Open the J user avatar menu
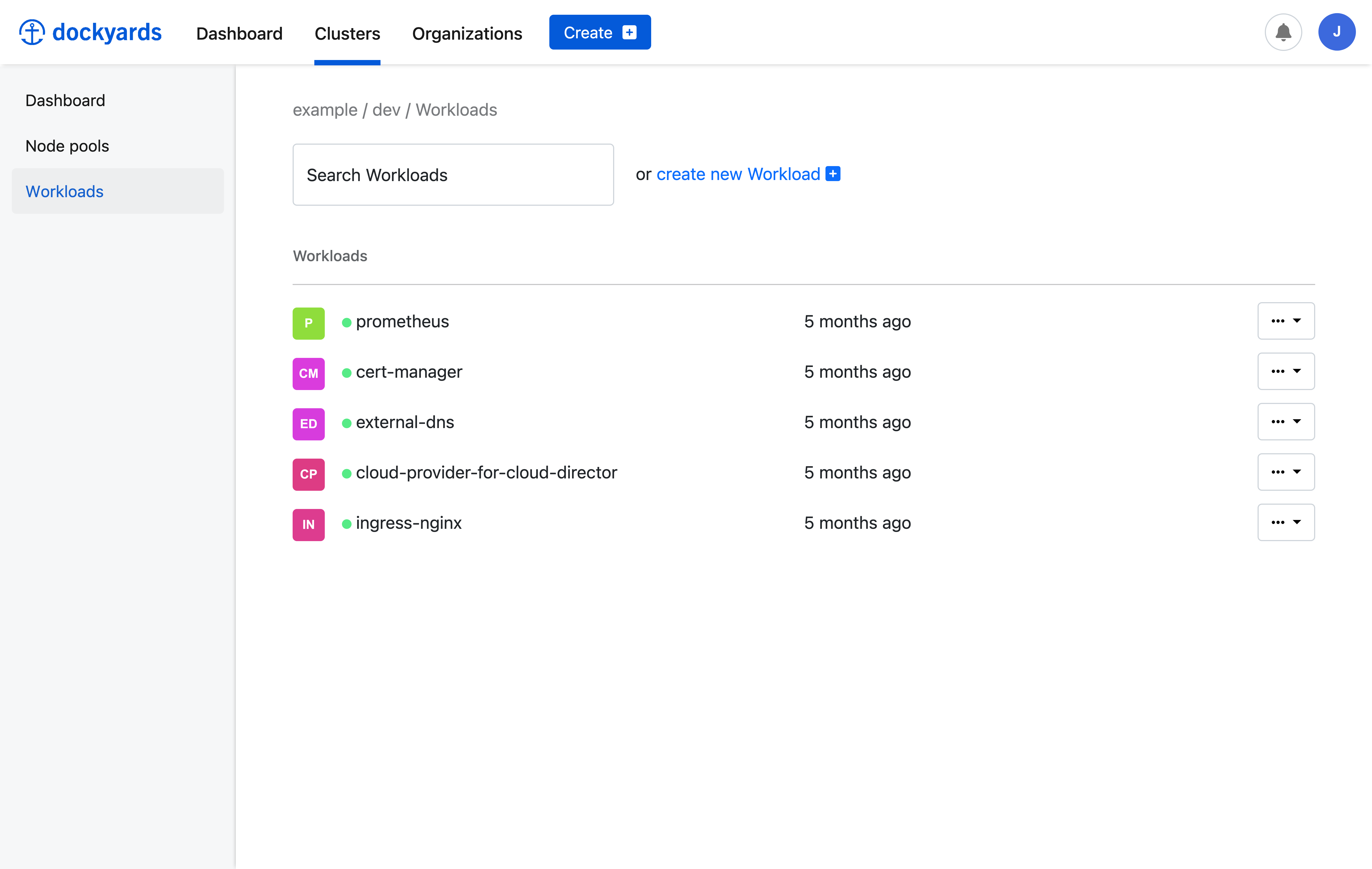This screenshot has height=869, width=1372. tap(1337, 32)
